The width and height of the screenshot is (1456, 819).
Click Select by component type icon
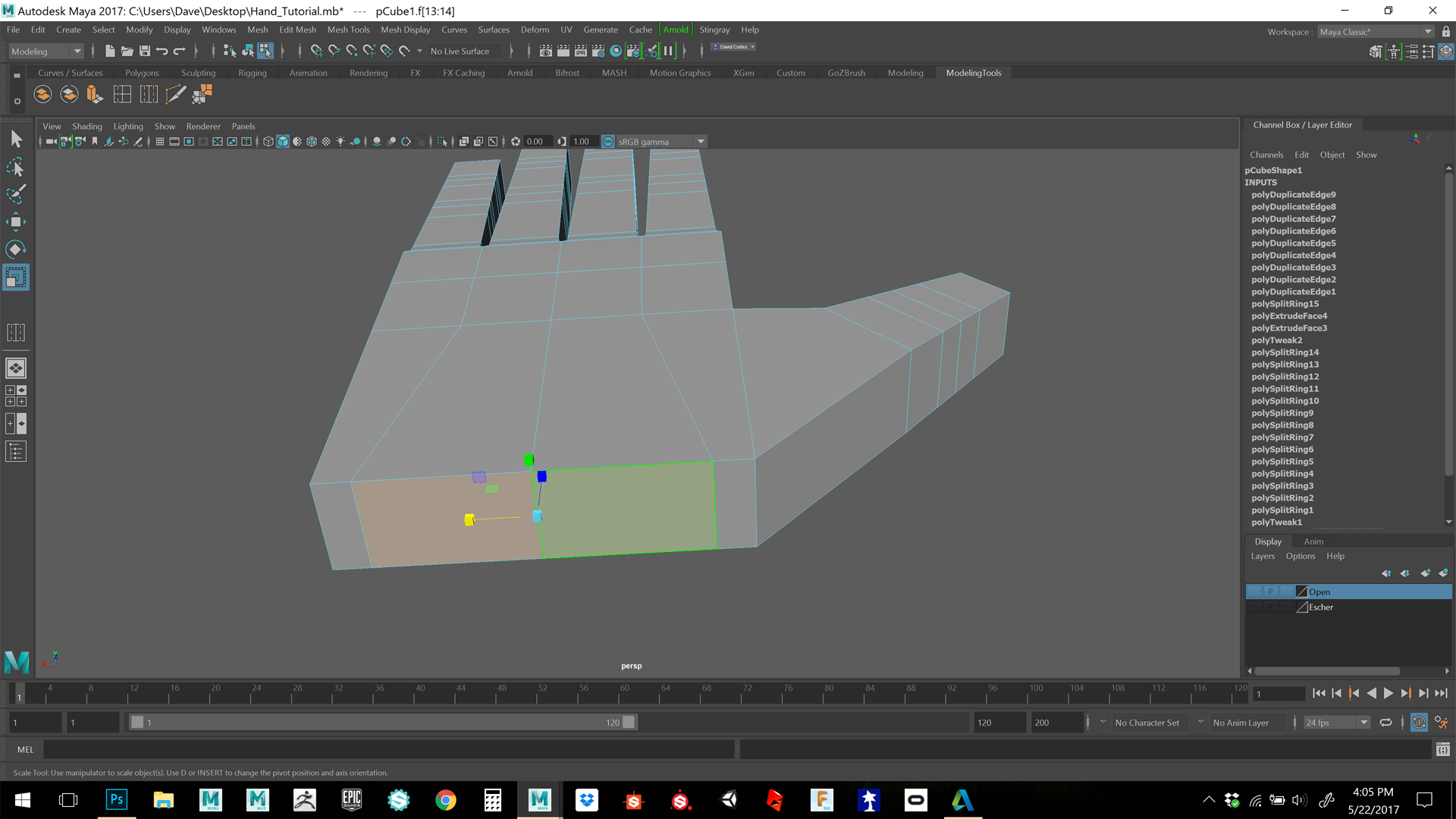[265, 51]
